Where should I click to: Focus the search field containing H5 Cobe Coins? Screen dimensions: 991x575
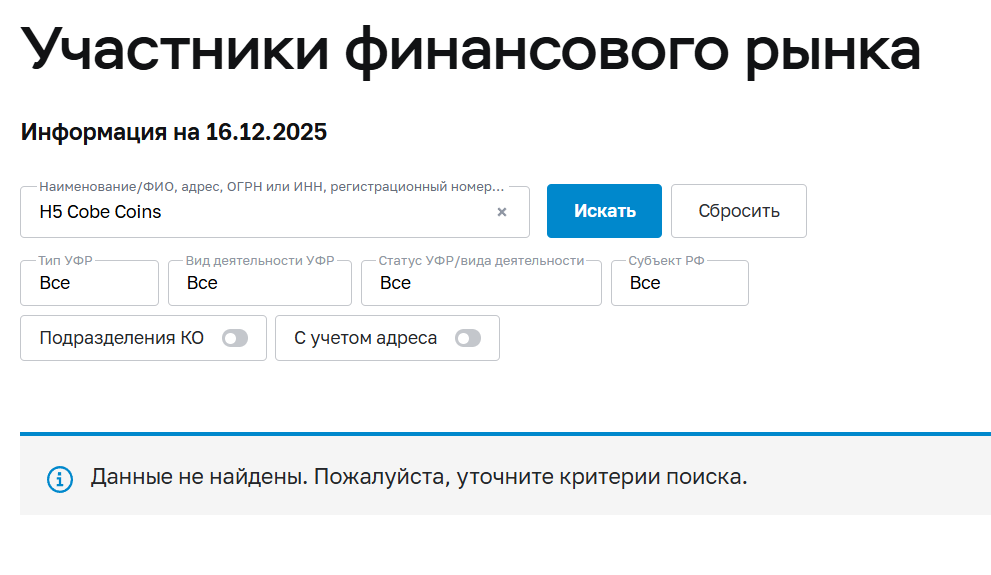(260, 212)
